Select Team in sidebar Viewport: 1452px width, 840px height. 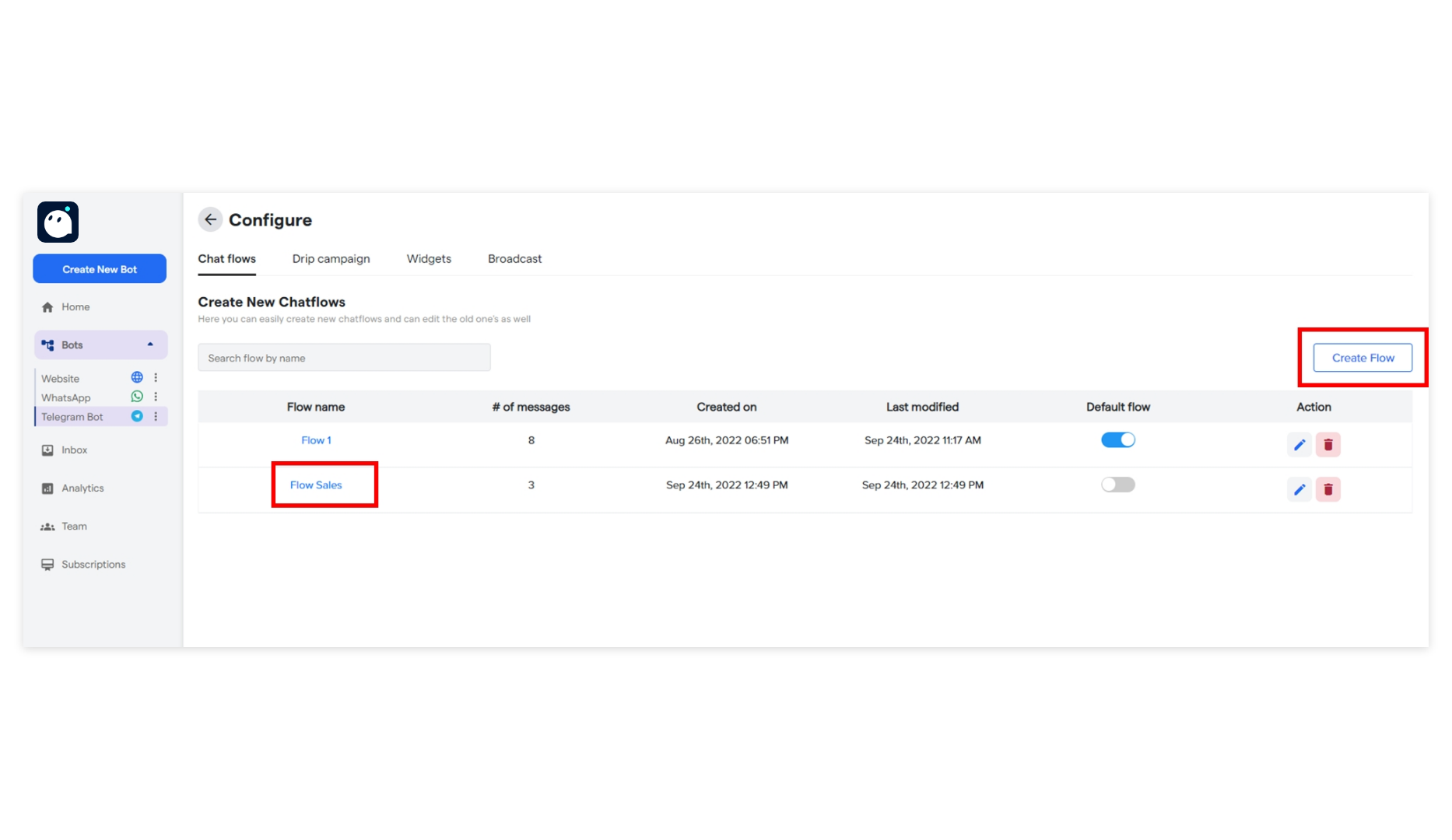coord(74,527)
